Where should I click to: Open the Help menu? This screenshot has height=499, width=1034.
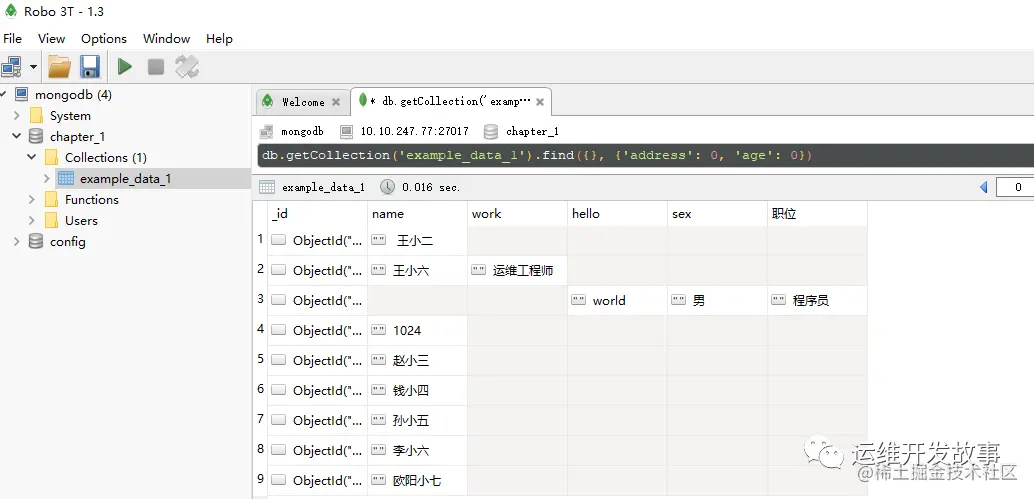[x=219, y=39]
